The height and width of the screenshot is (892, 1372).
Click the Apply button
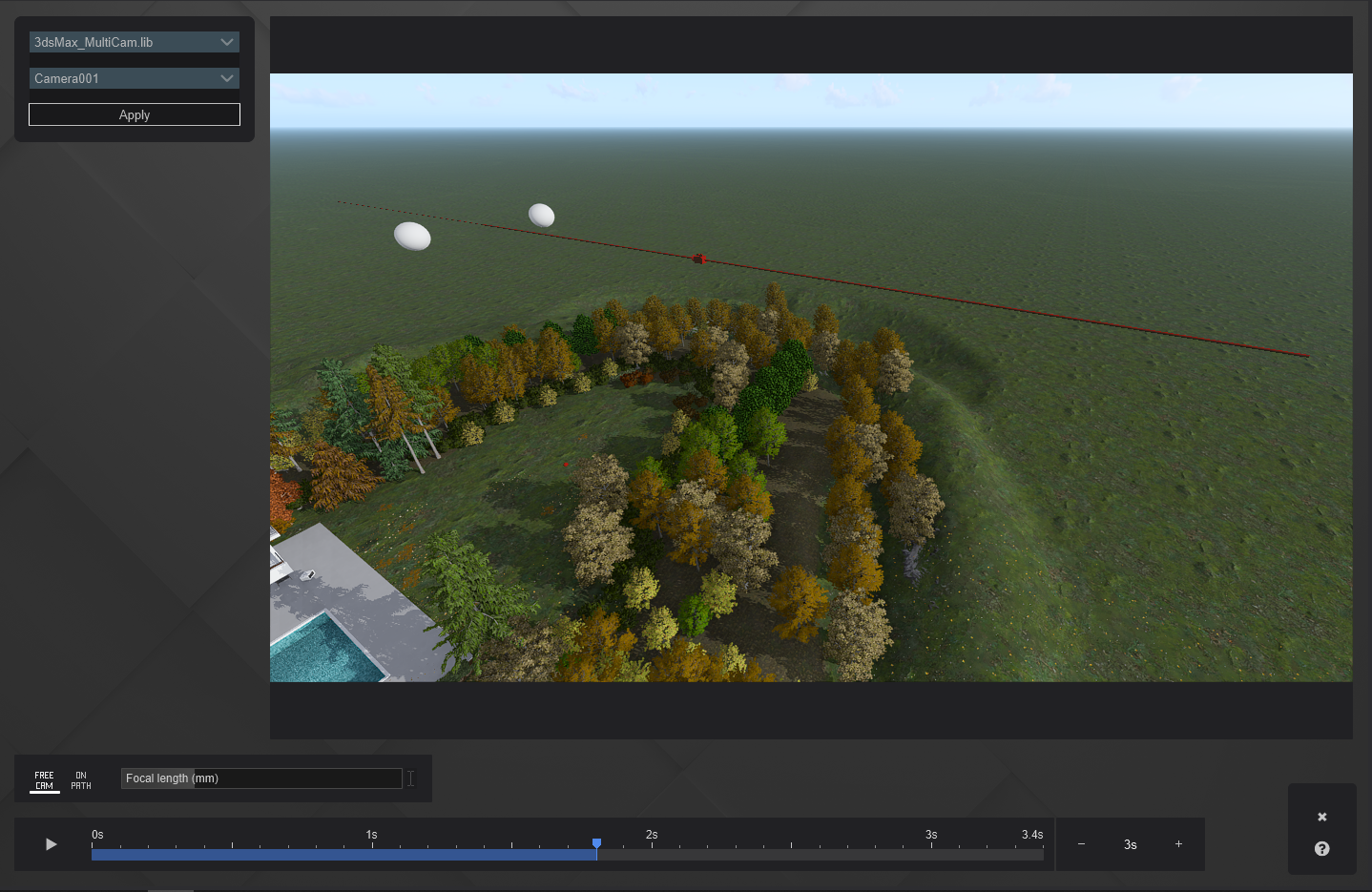(x=135, y=114)
